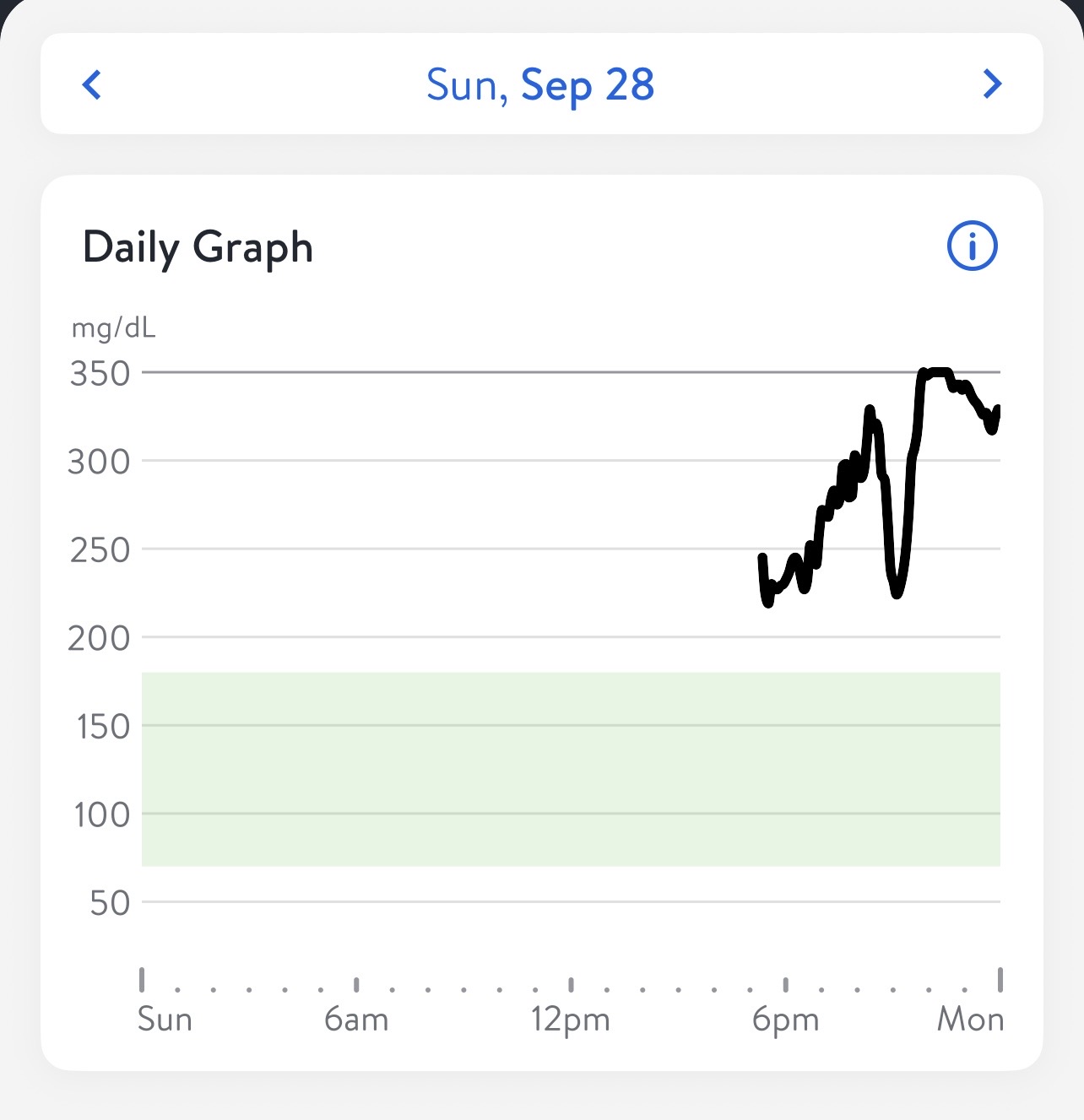Image resolution: width=1084 pixels, height=1120 pixels.
Task: Tap the 12pm time axis label
Action: pyautogui.click(x=571, y=1020)
